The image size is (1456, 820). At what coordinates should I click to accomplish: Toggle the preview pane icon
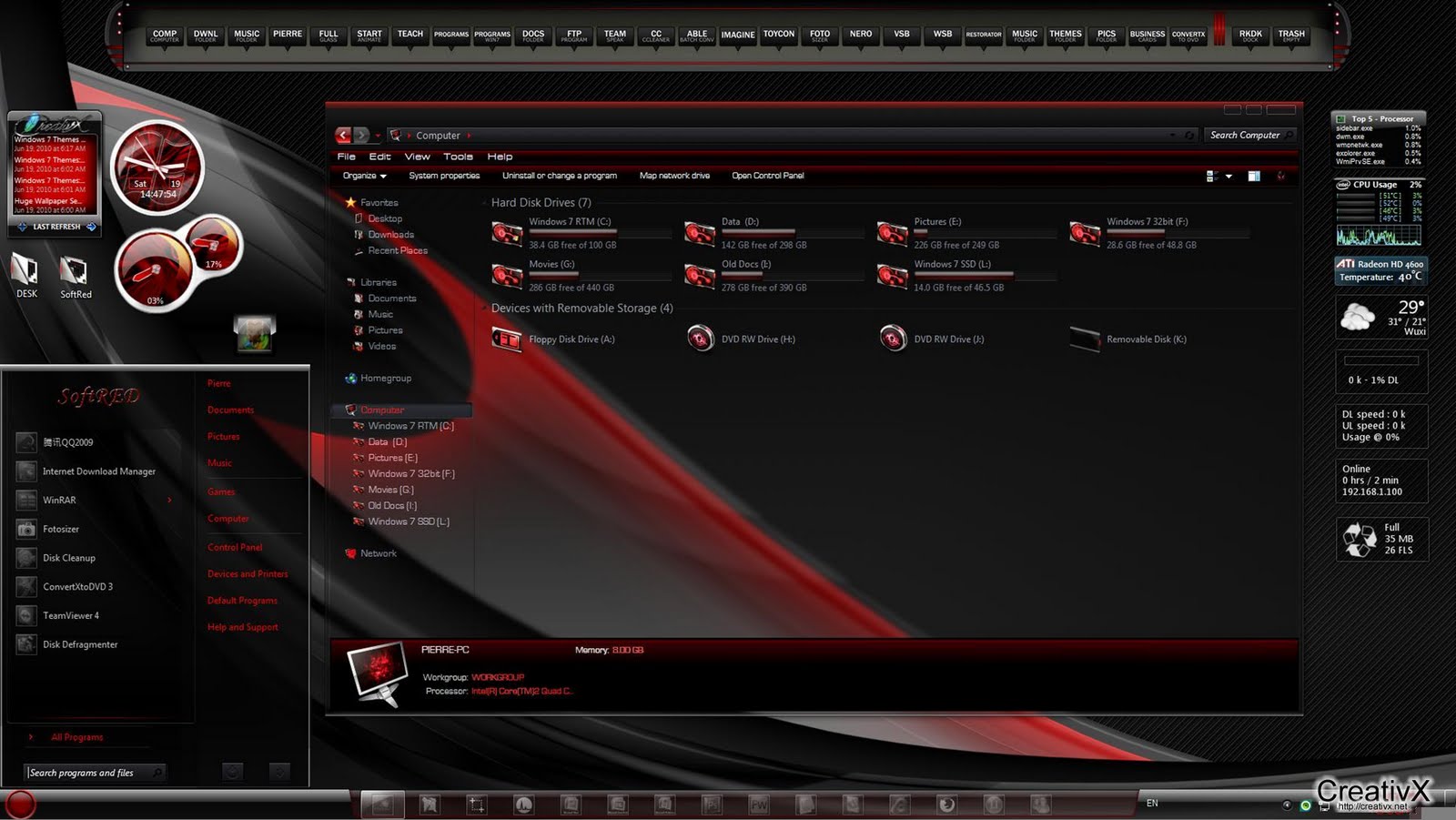click(1254, 176)
